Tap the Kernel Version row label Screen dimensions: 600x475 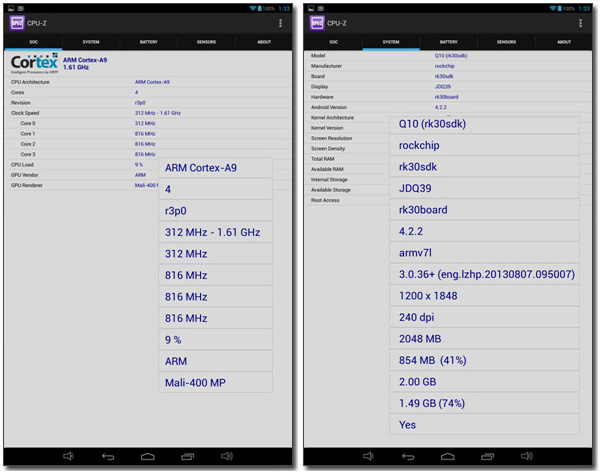(x=327, y=128)
